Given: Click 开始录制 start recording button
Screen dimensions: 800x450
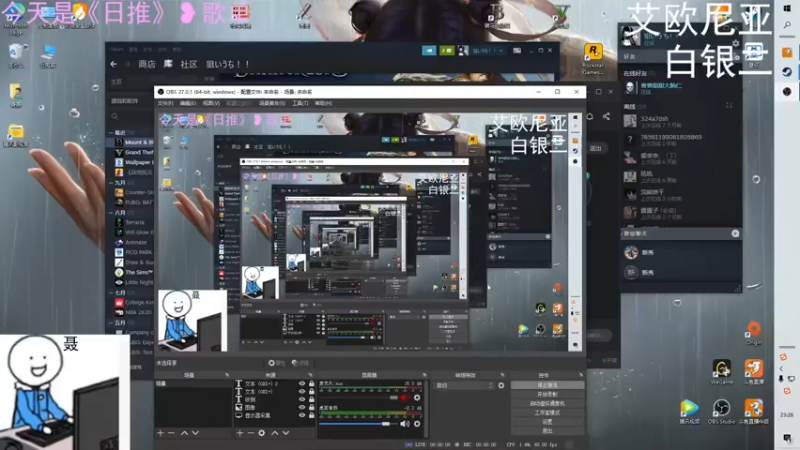Looking at the screenshot, I should (x=547, y=394).
